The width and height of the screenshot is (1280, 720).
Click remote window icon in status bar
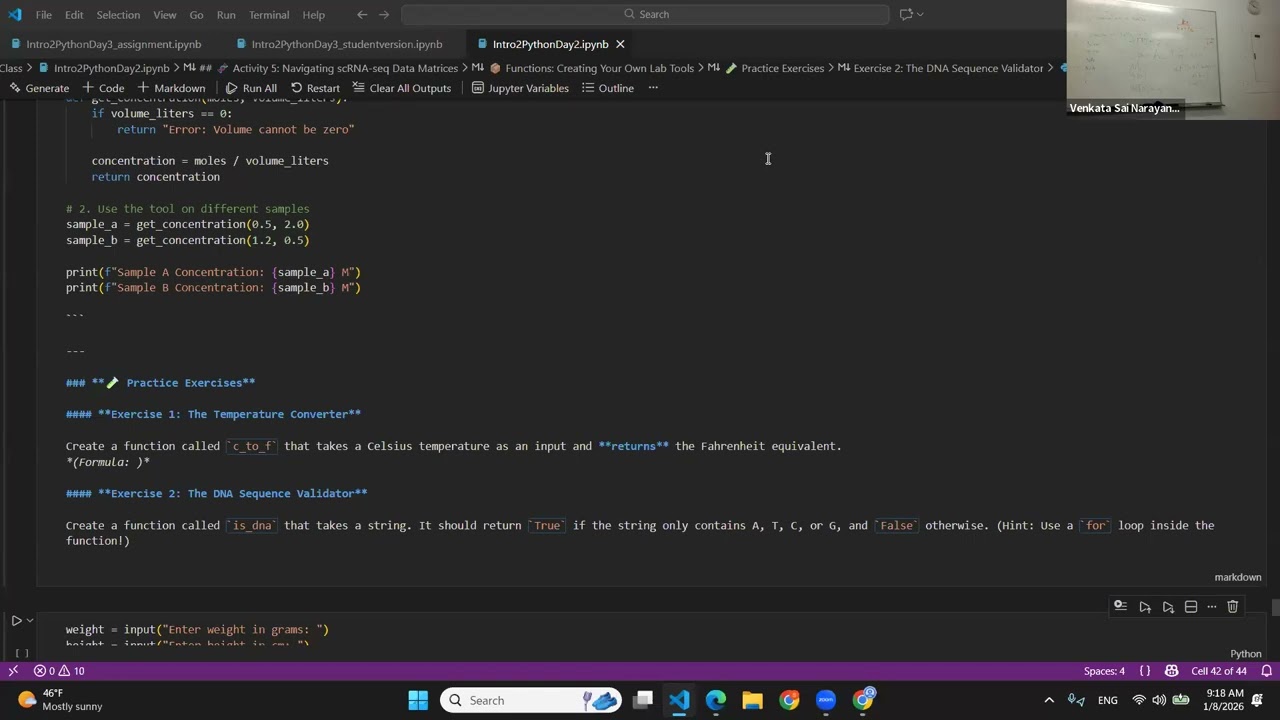pyautogui.click(x=12, y=671)
